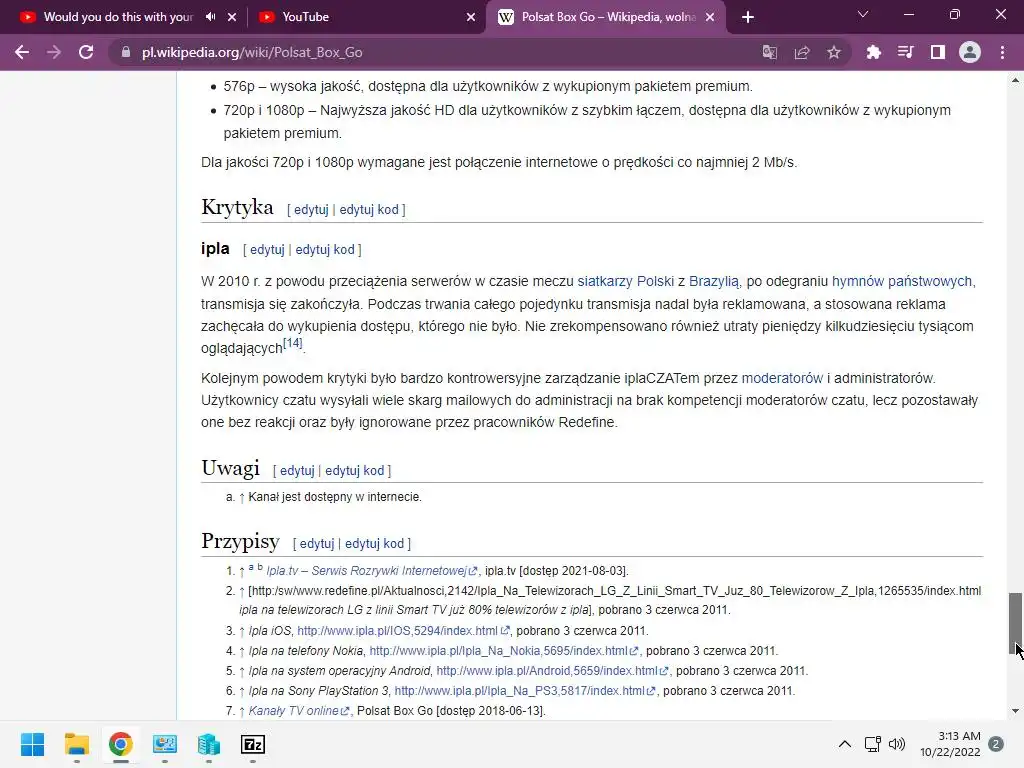
Task: Click the scrollbar up arrow
Action: pyautogui.click(x=1015, y=80)
